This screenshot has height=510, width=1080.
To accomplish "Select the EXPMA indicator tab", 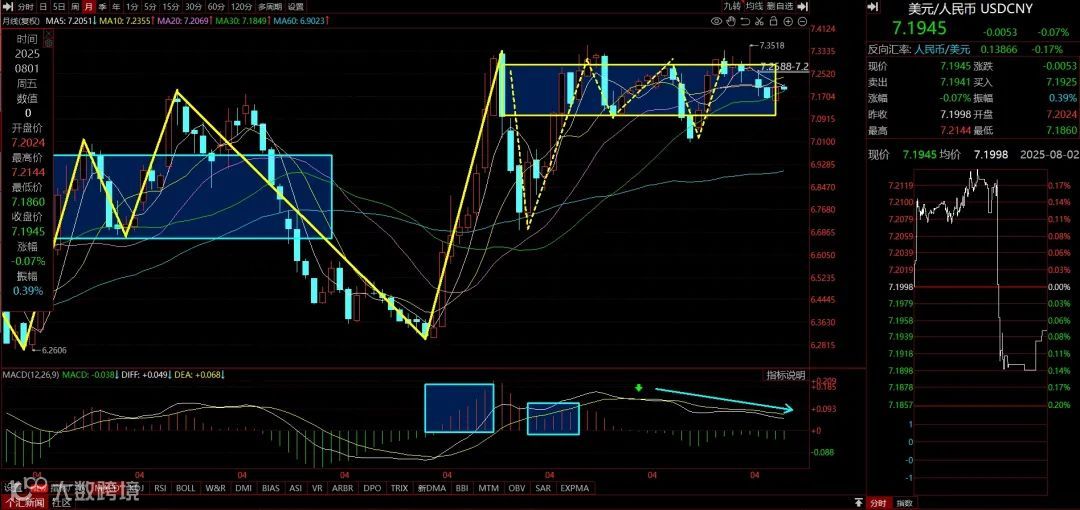I will [x=574, y=488].
